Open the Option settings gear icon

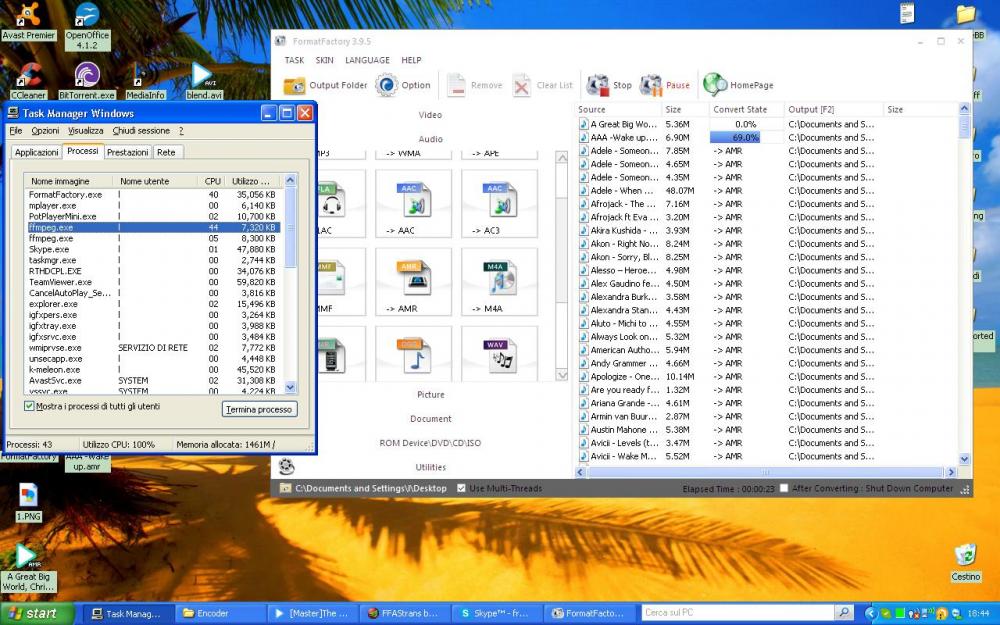coord(387,86)
